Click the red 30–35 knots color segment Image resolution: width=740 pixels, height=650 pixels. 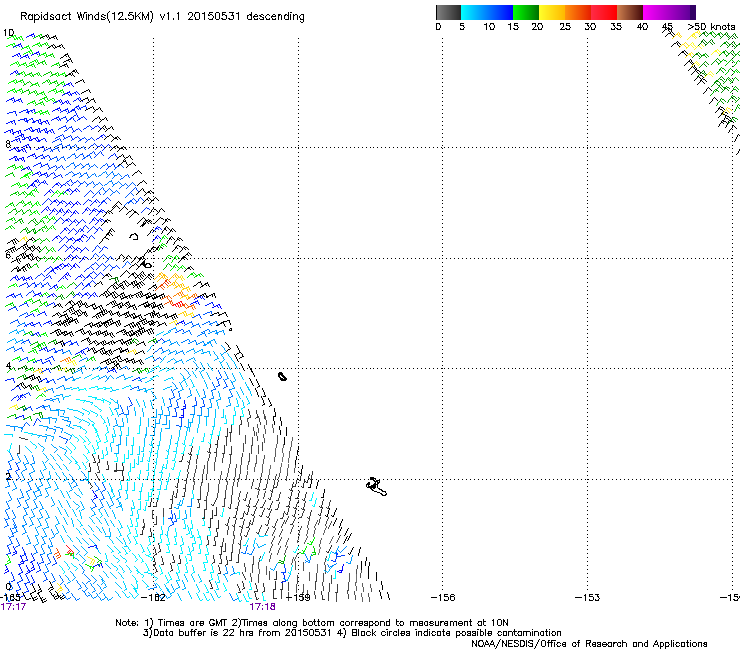click(x=604, y=12)
